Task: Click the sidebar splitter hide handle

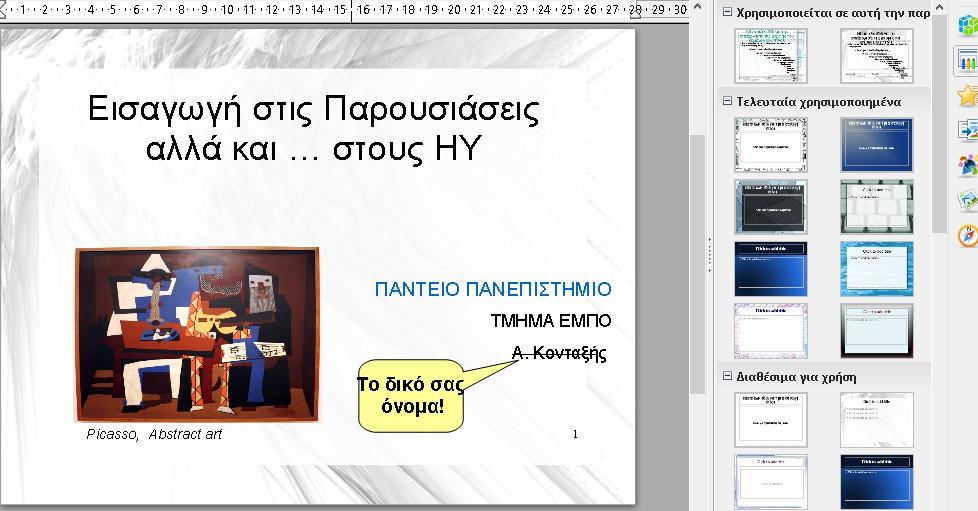Action: click(x=709, y=255)
